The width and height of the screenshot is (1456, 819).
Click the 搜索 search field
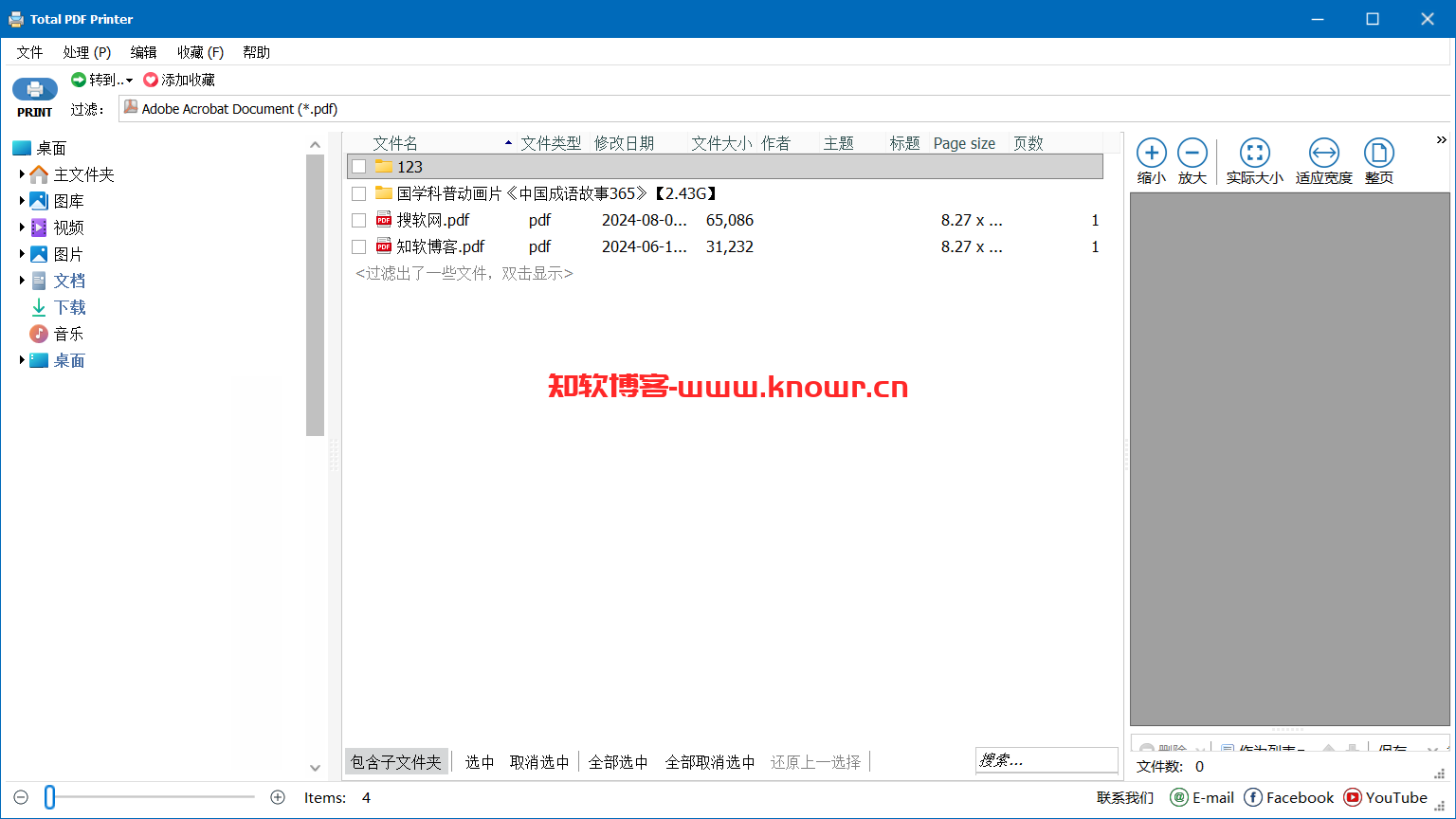coord(1046,760)
